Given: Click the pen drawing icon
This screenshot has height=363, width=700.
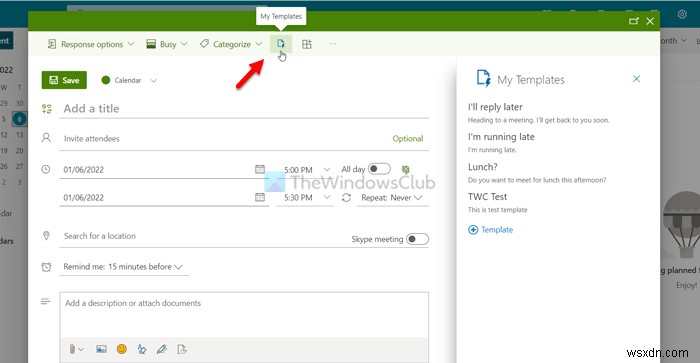Looking at the screenshot, I should (162, 349).
